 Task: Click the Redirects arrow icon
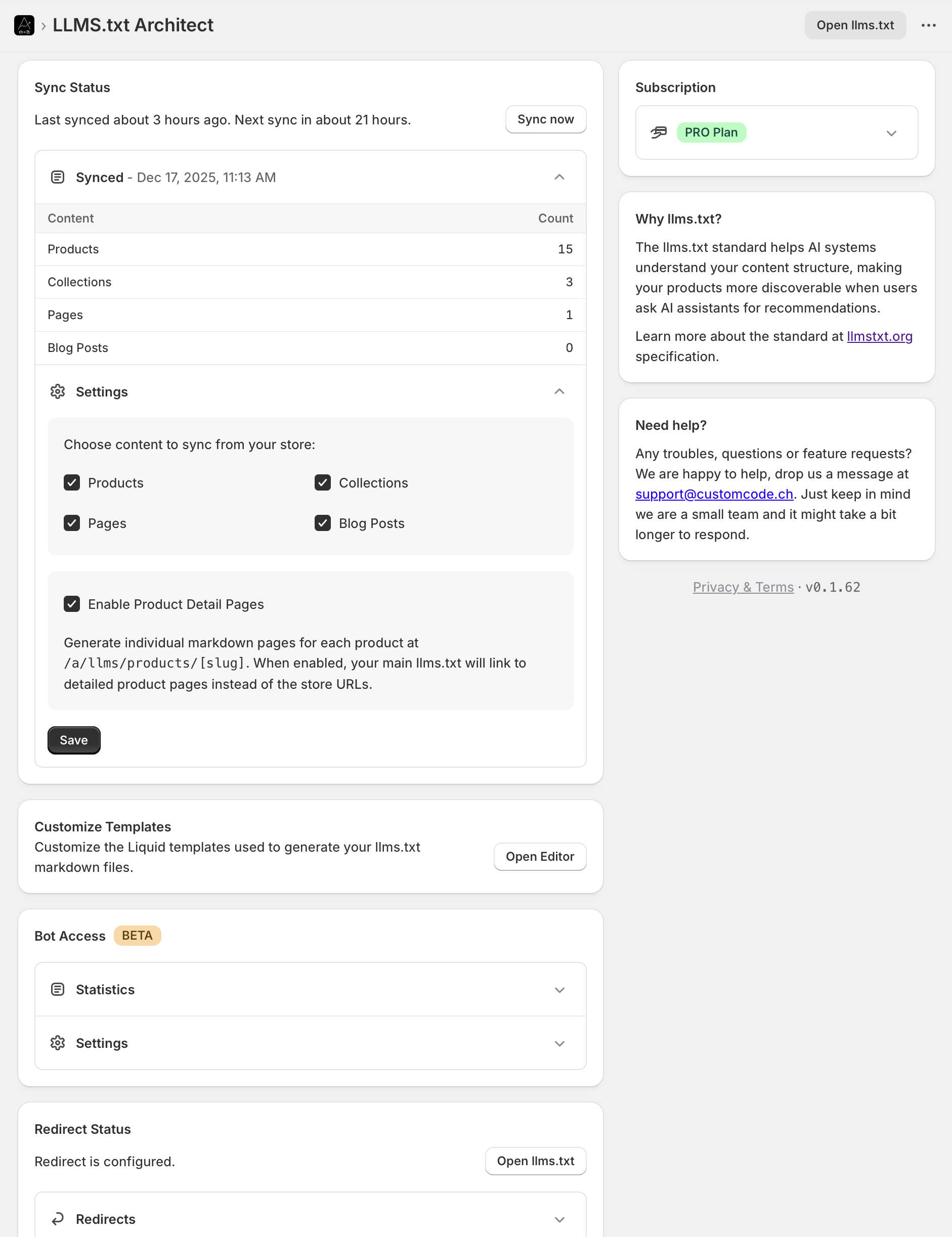tap(58, 1219)
